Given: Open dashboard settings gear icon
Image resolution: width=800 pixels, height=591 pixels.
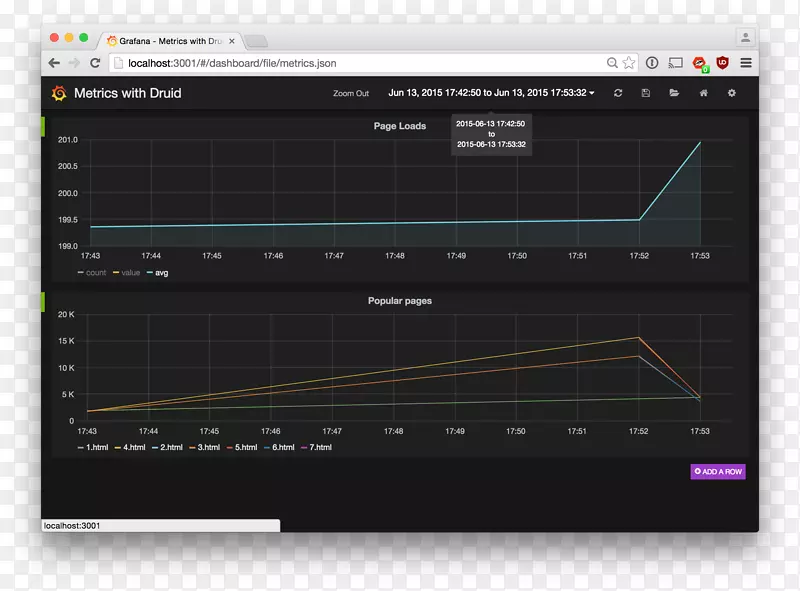Looking at the screenshot, I should pos(731,93).
